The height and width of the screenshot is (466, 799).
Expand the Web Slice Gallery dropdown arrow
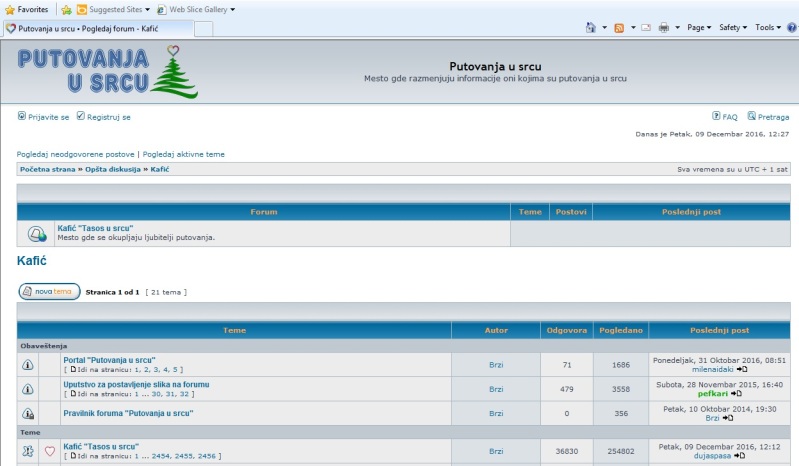(x=232, y=10)
